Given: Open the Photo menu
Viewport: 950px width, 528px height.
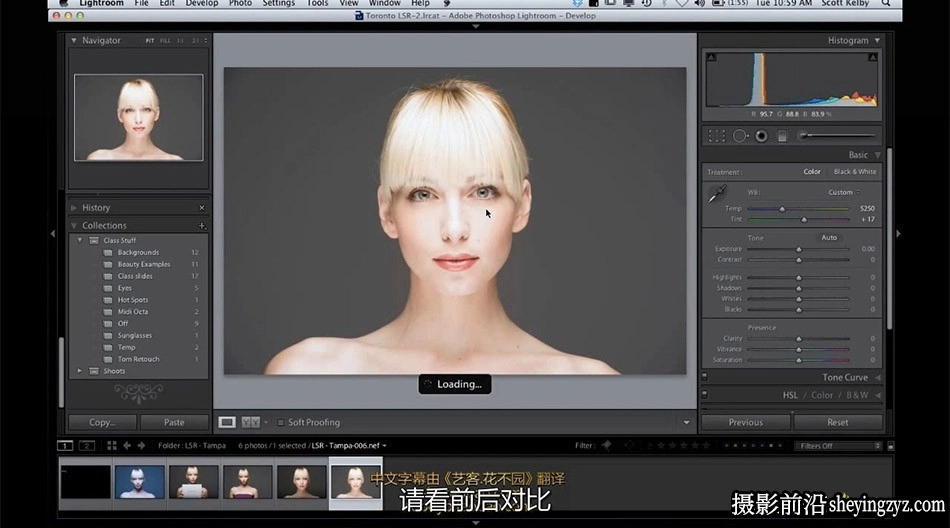Looking at the screenshot, I should (241, 3).
